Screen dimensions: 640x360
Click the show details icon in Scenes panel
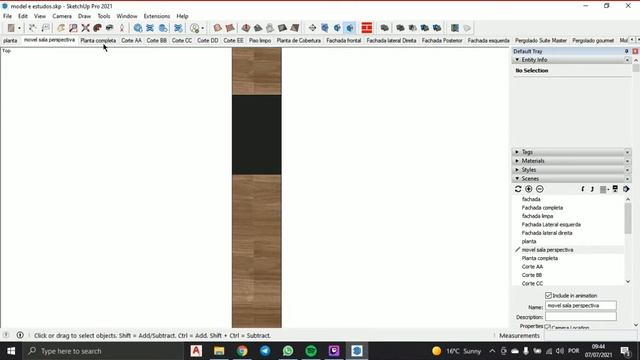tap(615, 189)
